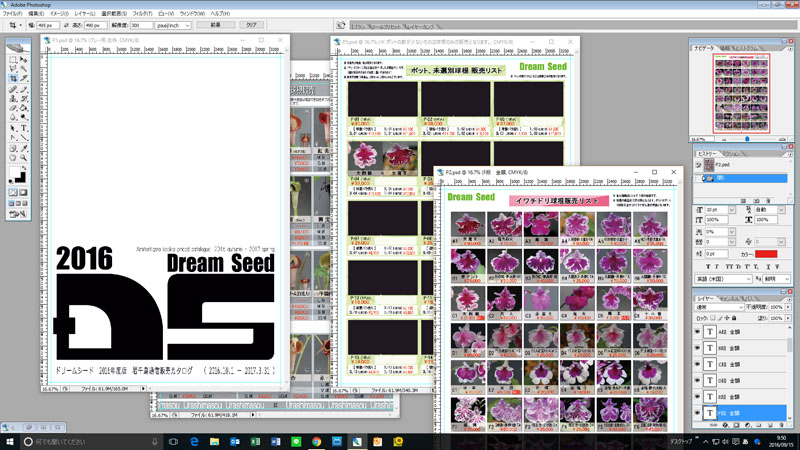Open the leading 自動 dropdown

[x=781, y=210]
